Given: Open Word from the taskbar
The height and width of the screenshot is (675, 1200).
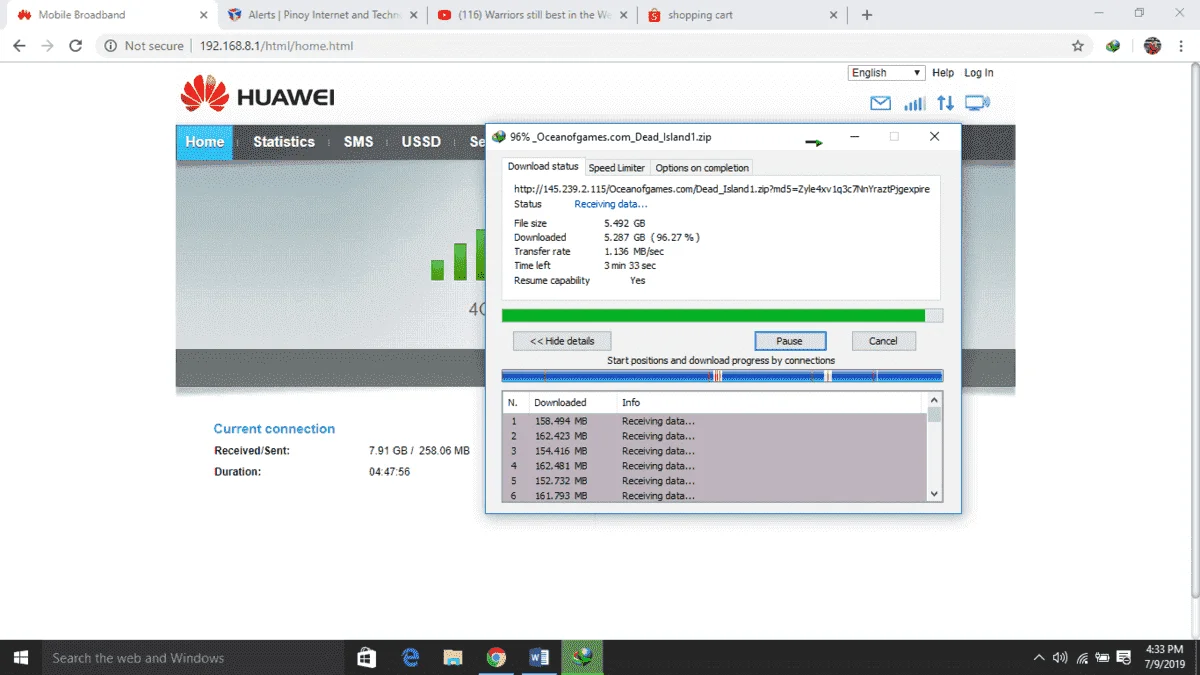Looking at the screenshot, I should click(x=539, y=658).
